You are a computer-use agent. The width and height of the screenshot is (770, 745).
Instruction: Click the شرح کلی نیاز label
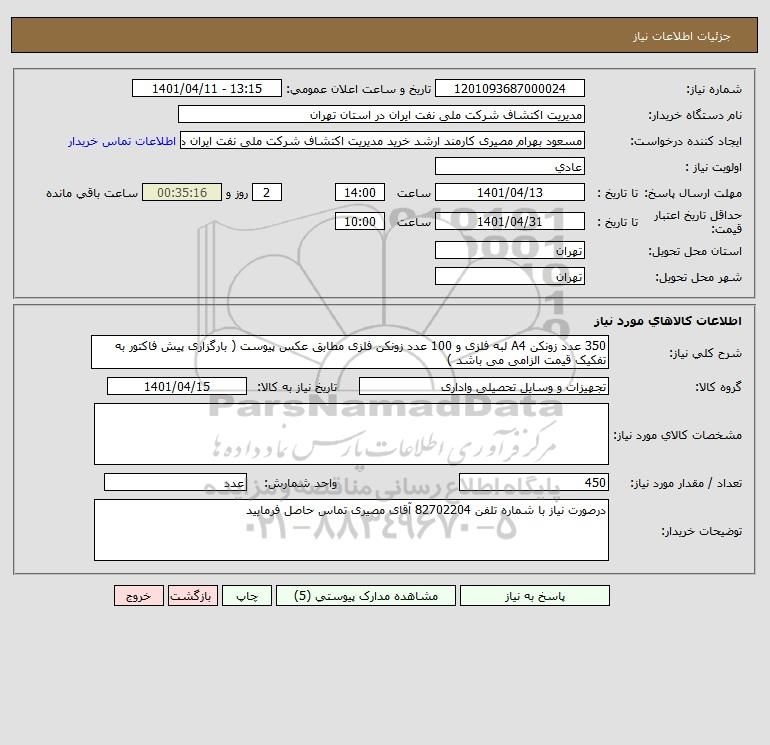click(706, 354)
